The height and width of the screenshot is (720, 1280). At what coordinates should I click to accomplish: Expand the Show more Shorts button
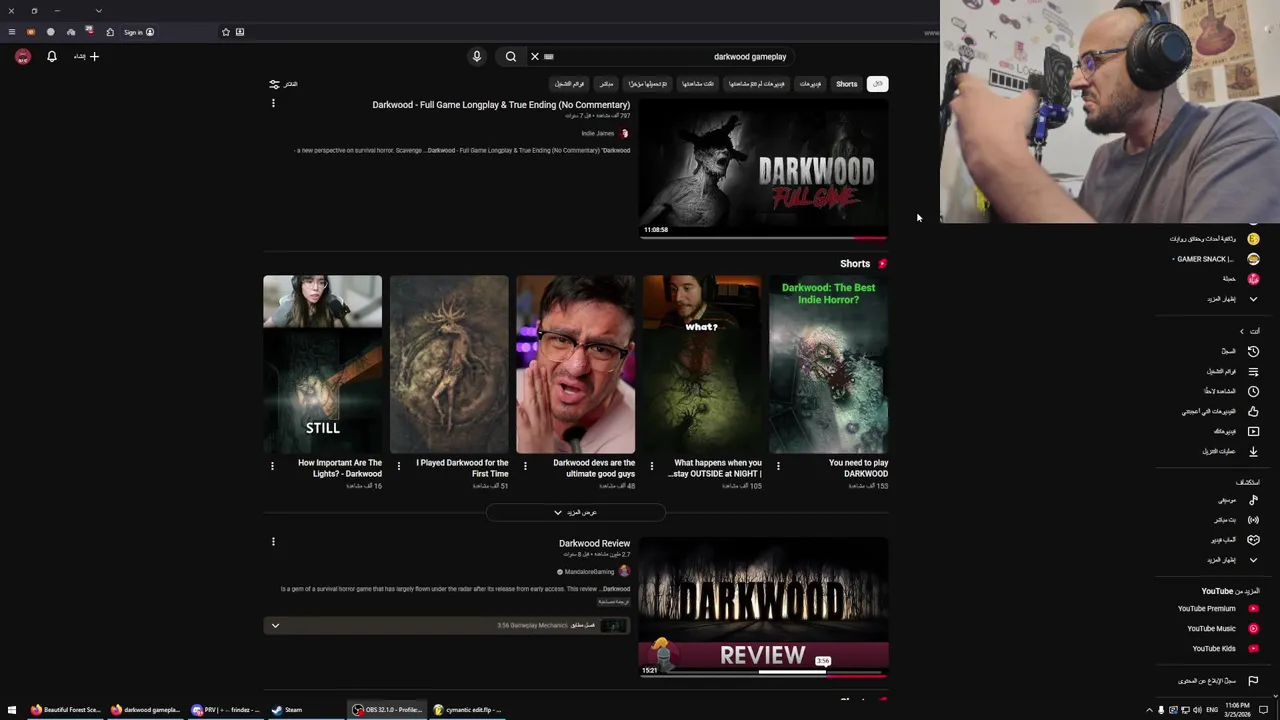pos(576,513)
